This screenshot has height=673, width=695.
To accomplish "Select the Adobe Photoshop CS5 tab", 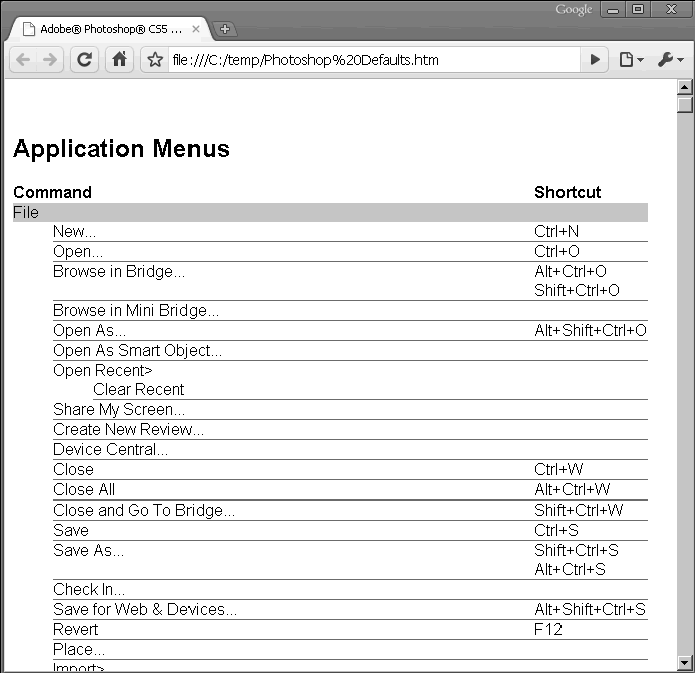I will click(111, 29).
